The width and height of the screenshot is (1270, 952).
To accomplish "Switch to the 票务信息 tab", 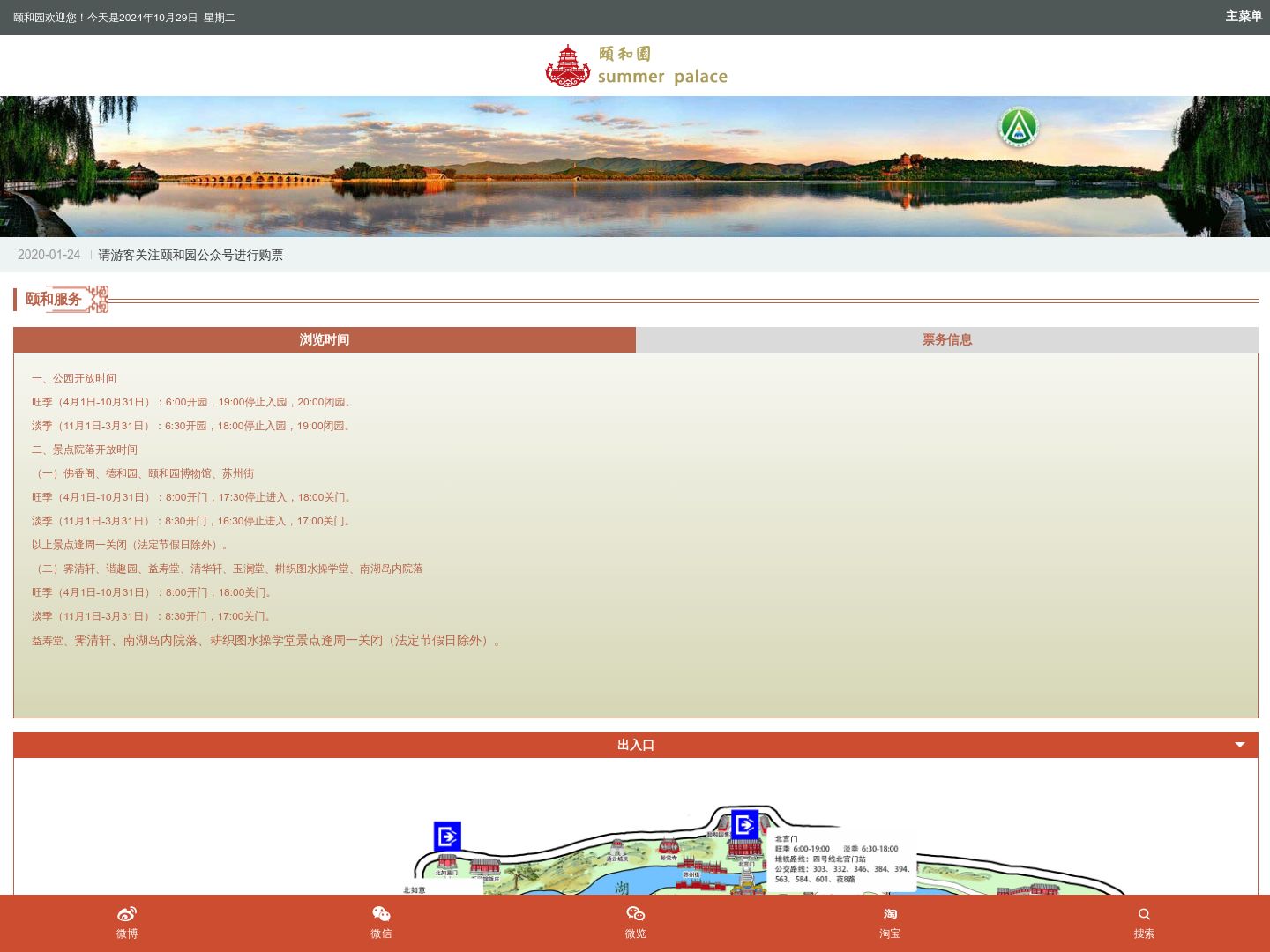I will click(x=947, y=340).
